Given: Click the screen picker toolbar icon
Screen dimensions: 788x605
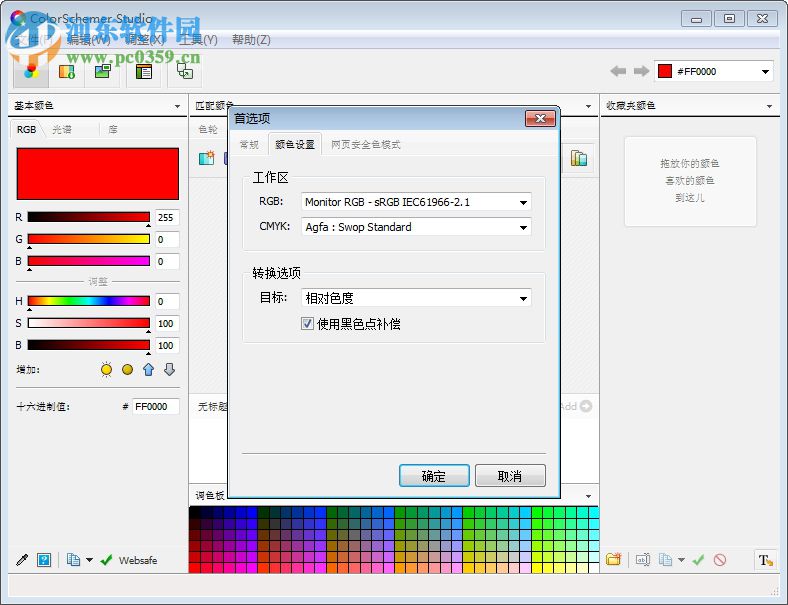Looking at the screenshot, I should [x=185, y=71].
